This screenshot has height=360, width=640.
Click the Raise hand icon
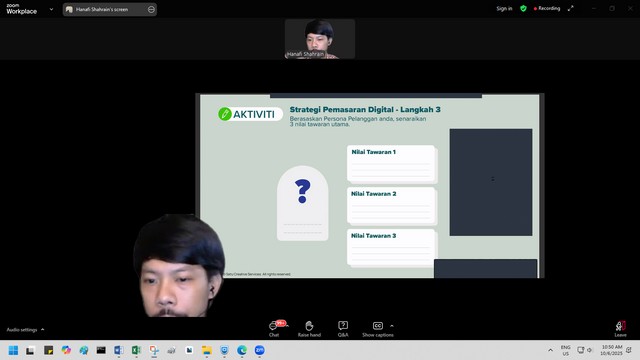[x=309, y=329]
